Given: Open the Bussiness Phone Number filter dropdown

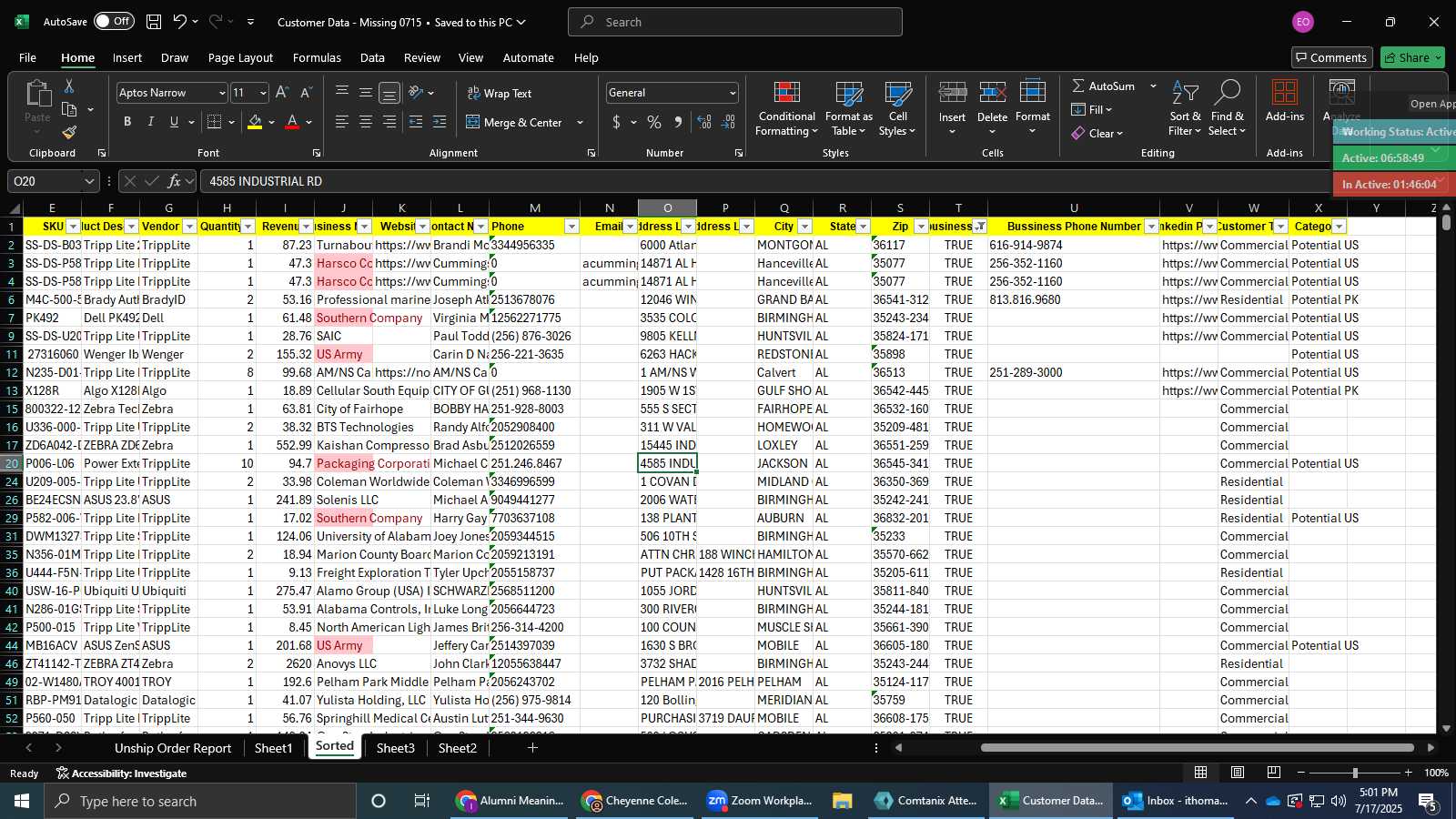Looking at the screenshot, I should [1151, 227].
